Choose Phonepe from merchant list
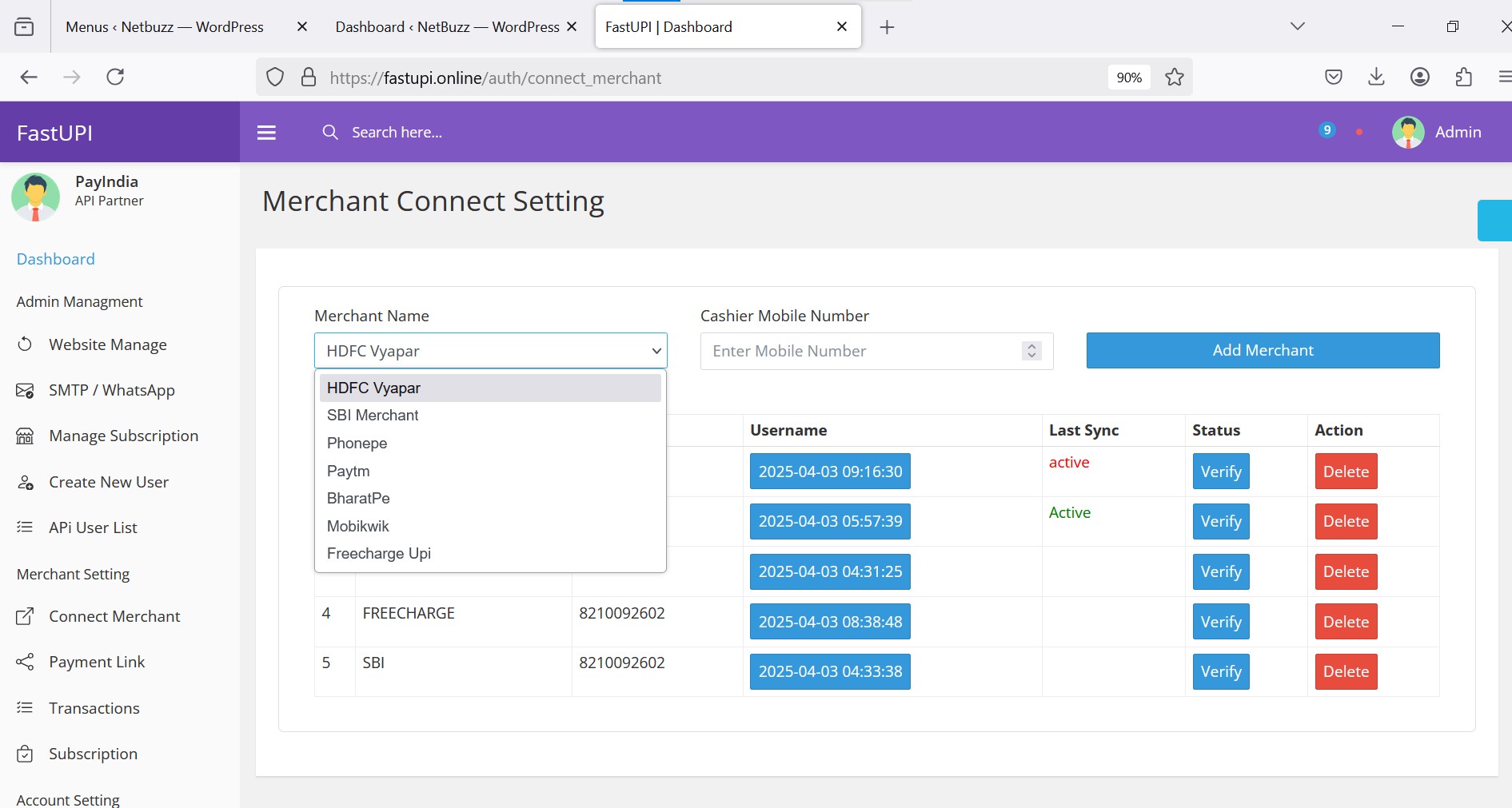 pyautogui.click(x=357, y=444)
